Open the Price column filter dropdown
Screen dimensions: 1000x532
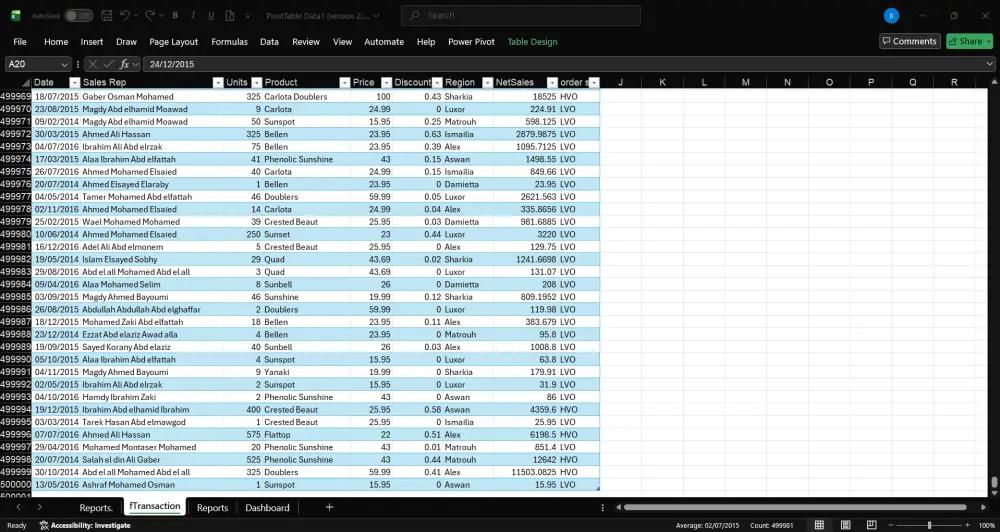(x=386, y=82)
